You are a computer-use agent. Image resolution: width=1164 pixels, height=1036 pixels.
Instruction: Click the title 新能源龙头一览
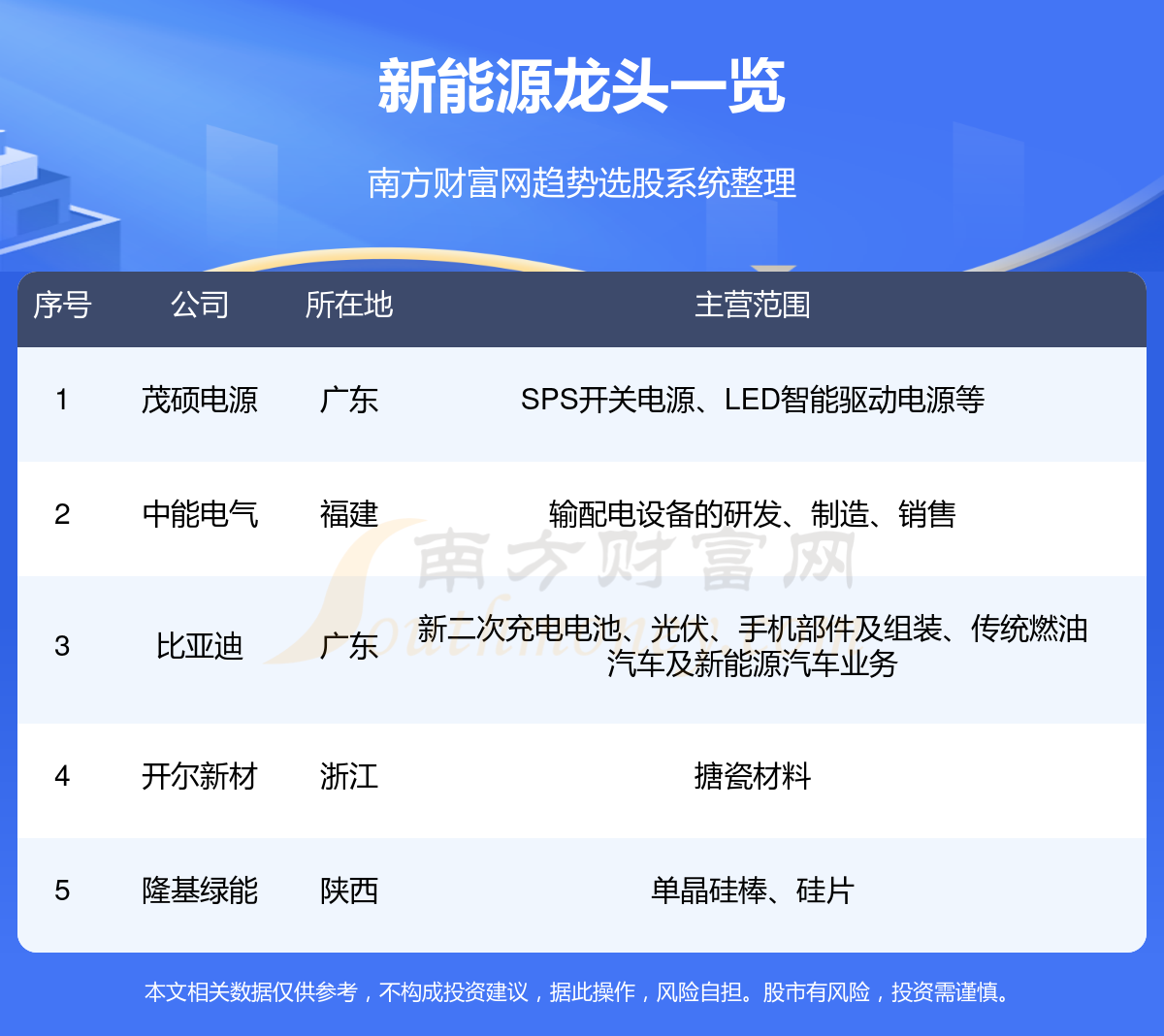coord(581,87)
